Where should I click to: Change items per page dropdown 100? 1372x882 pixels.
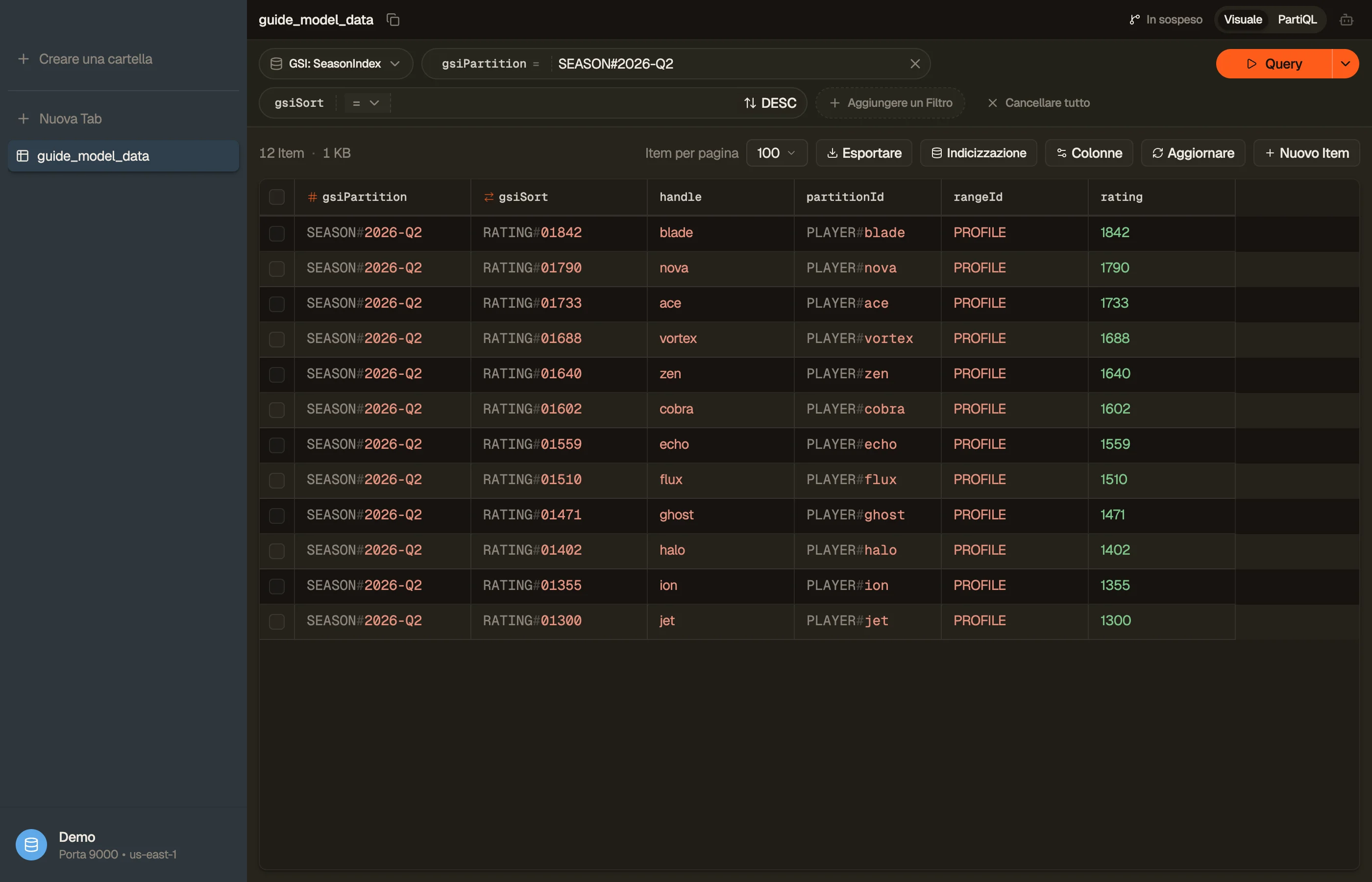click(777, 153)
